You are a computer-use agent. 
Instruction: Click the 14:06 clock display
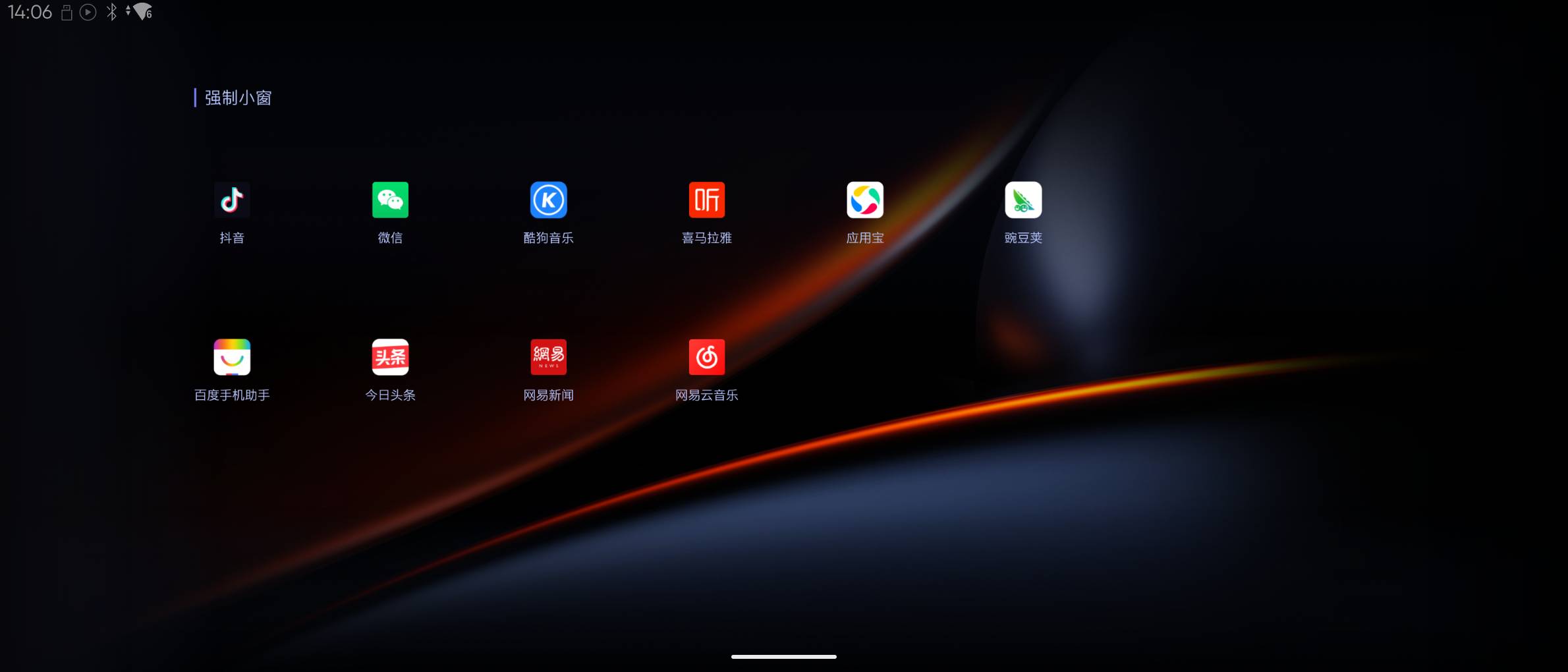(30, 12)
